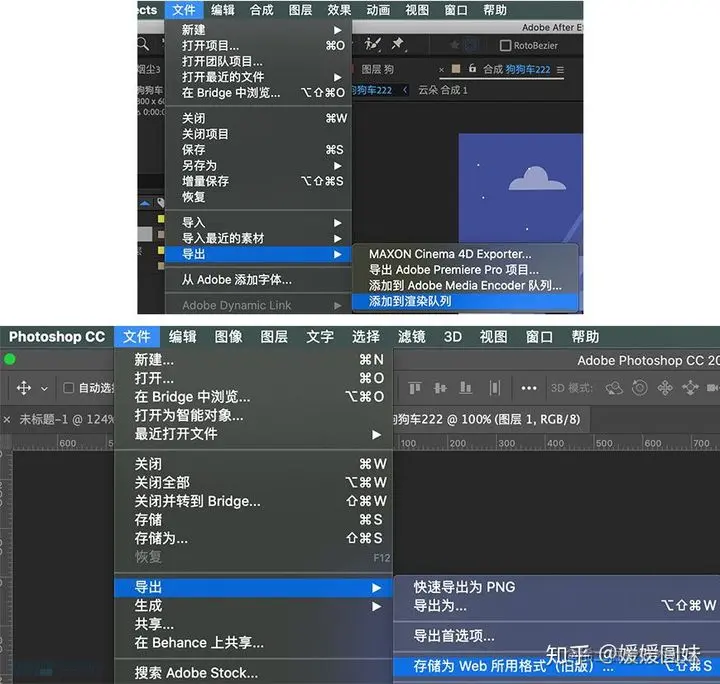Choose 快速导出为 PNG in Photoshop
720x684 pixels.
point(556,587)
